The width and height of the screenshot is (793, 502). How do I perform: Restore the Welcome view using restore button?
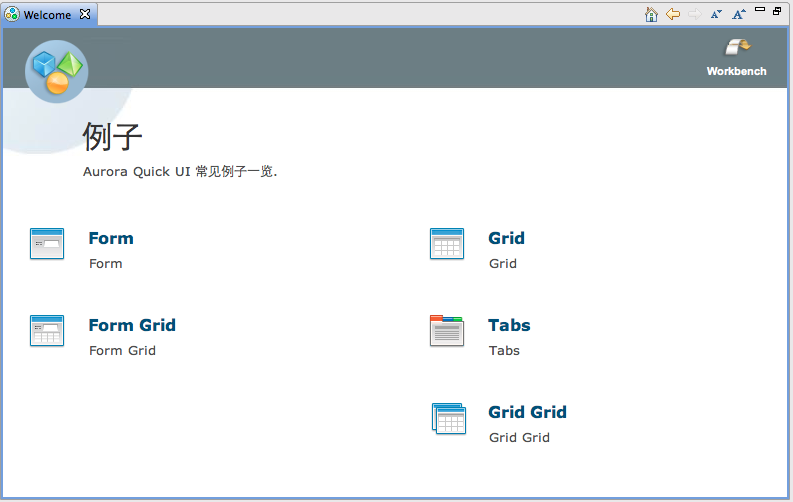[x=778, y=11]
